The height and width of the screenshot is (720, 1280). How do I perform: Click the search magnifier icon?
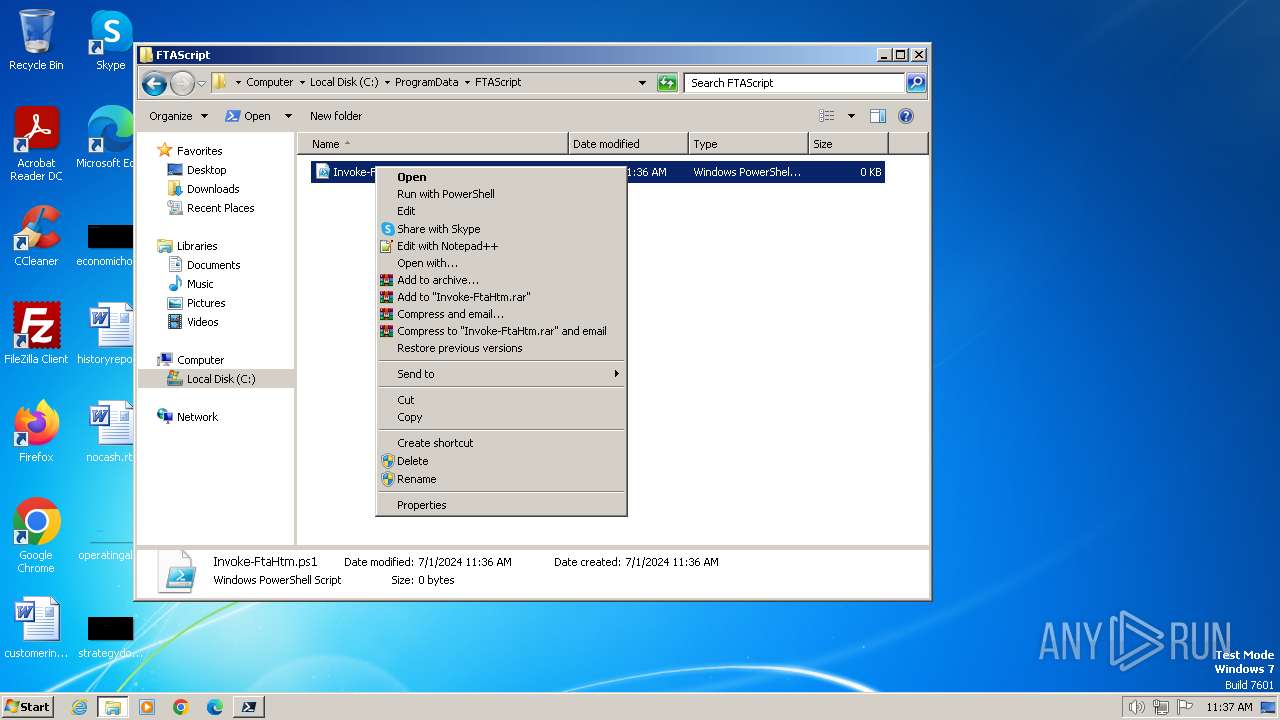coord(916,83)
